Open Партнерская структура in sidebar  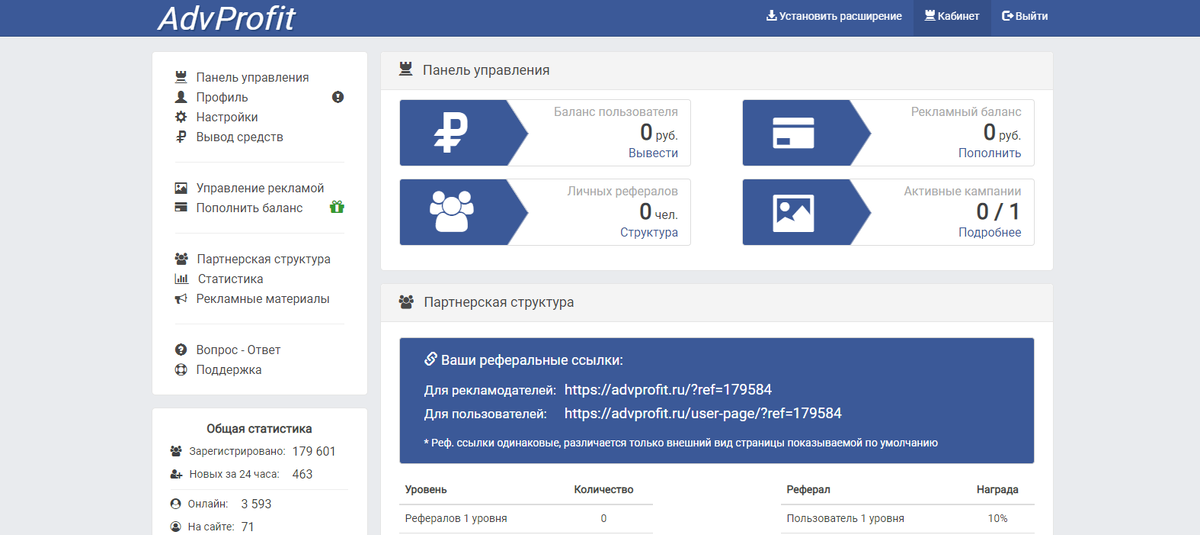(264, 259)
